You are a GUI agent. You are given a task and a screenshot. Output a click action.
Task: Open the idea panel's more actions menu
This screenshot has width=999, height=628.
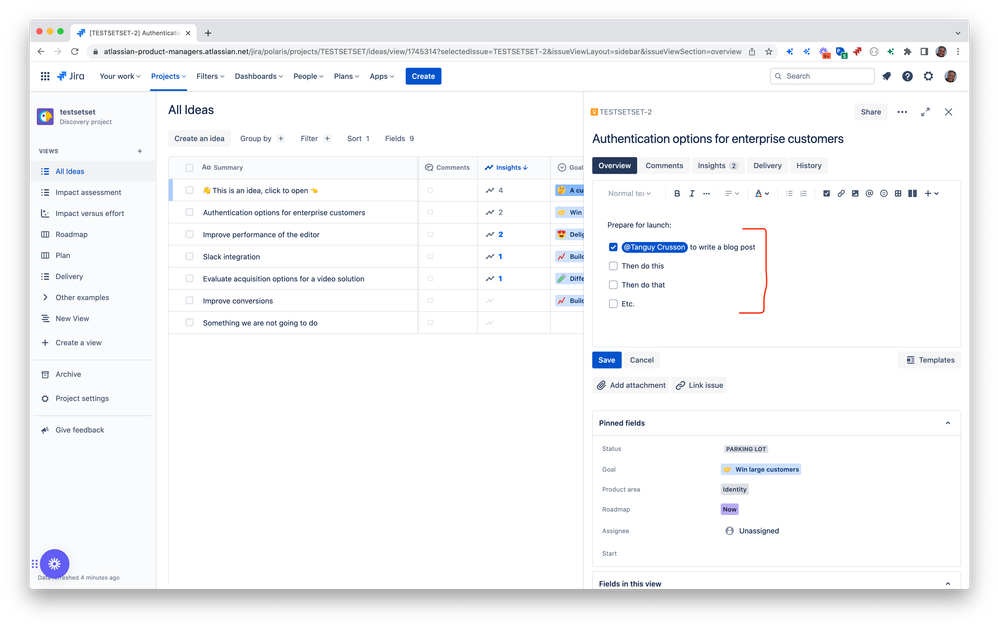pos(902,112)
